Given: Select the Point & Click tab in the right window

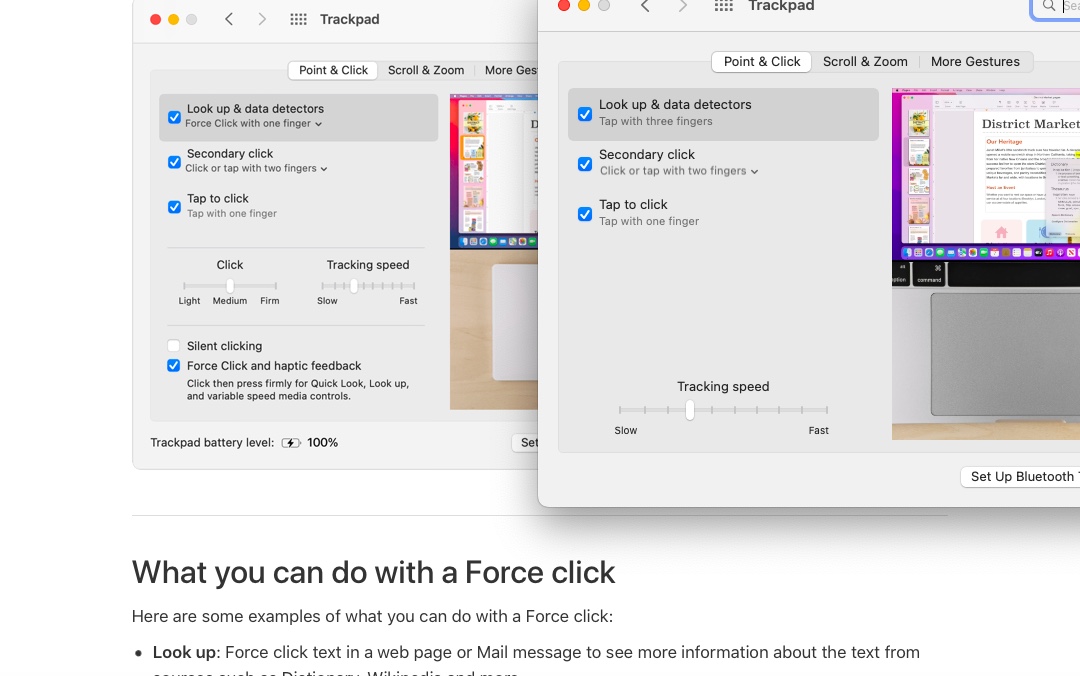Looking at the screenshot, I should tap(762, 62).
